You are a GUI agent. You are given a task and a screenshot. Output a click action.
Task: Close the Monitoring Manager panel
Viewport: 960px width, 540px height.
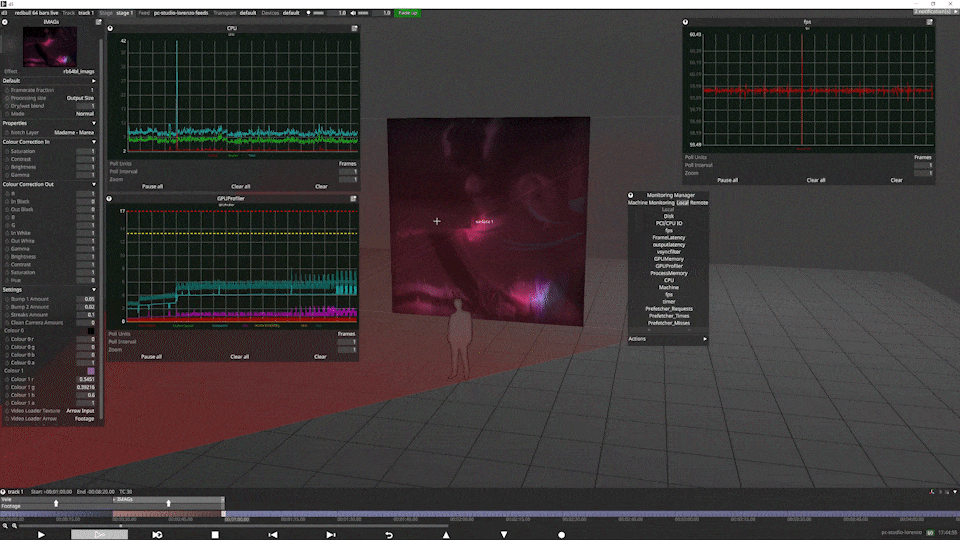tap(631, 195)
